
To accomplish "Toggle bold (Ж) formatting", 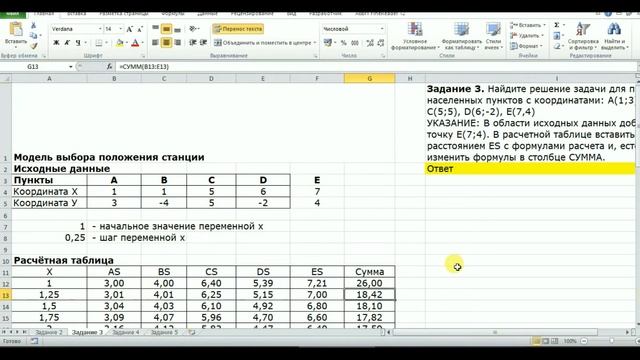I will click(x=56, y=42).
